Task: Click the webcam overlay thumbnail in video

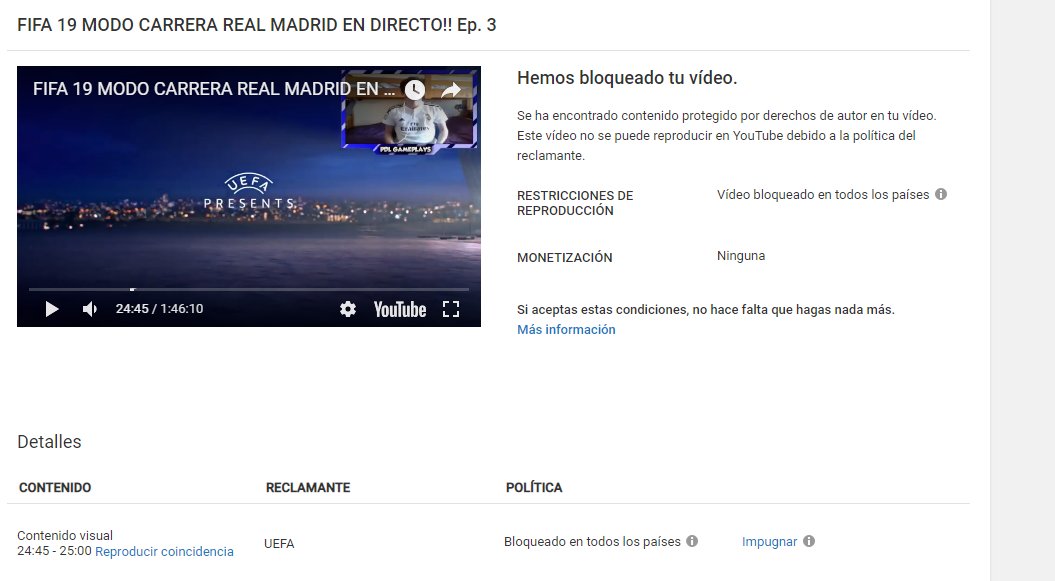Action: pos(409,111)
